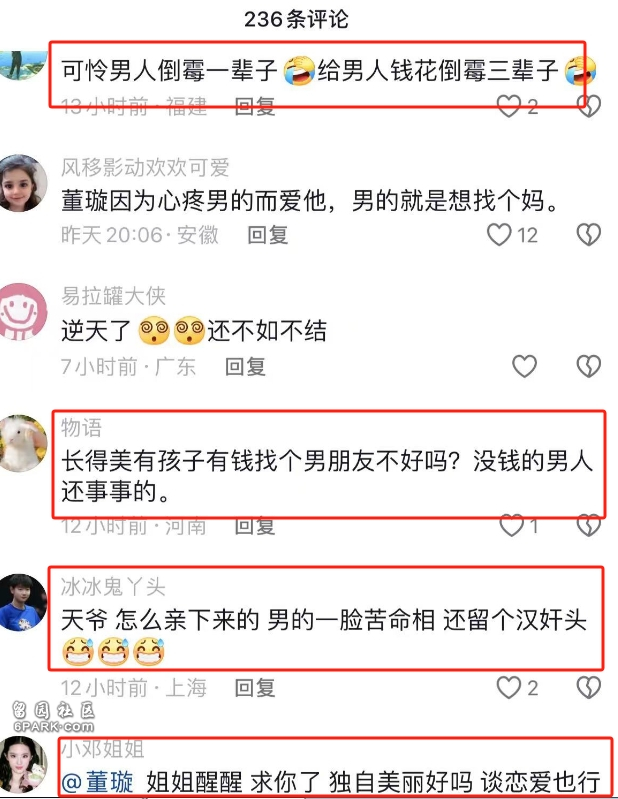The height and width of the screenshot is (799, 618).
Task: Reply to the 上海 comment
Action: tap(255, 687)
